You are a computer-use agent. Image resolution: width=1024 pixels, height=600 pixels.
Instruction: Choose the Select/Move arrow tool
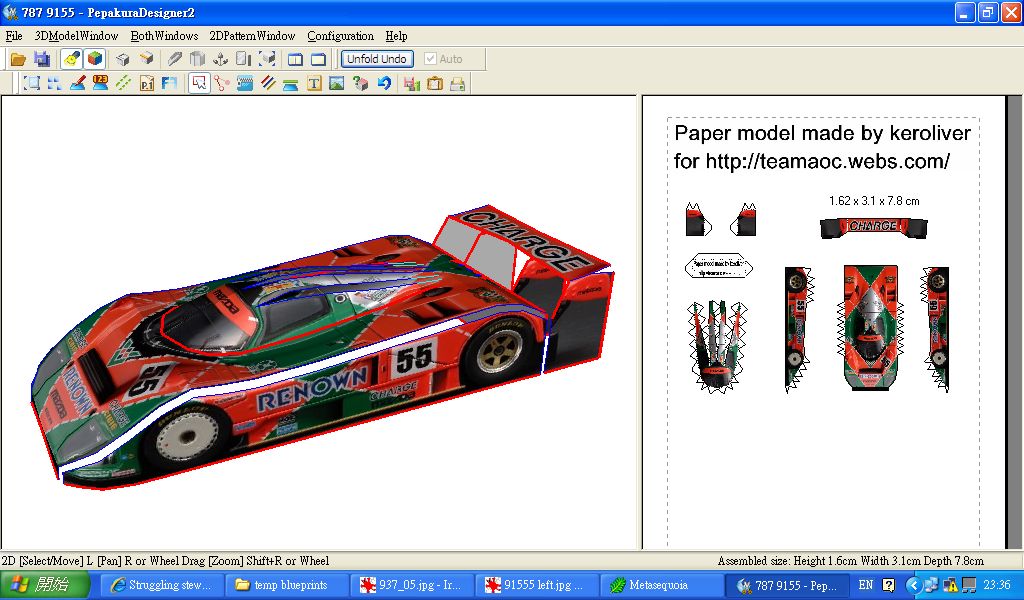(x=199, y=84)
